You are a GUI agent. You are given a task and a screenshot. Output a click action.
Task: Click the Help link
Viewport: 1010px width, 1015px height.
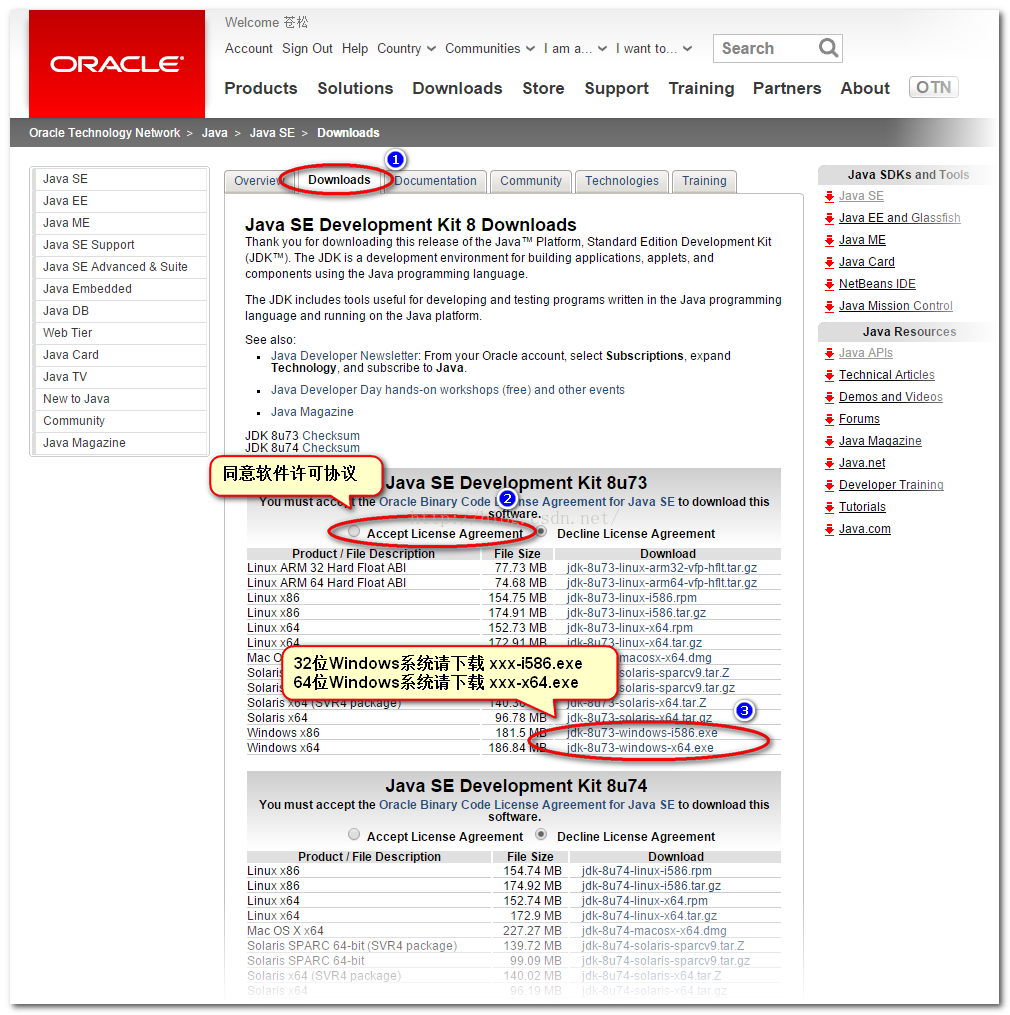click(355, 49)
